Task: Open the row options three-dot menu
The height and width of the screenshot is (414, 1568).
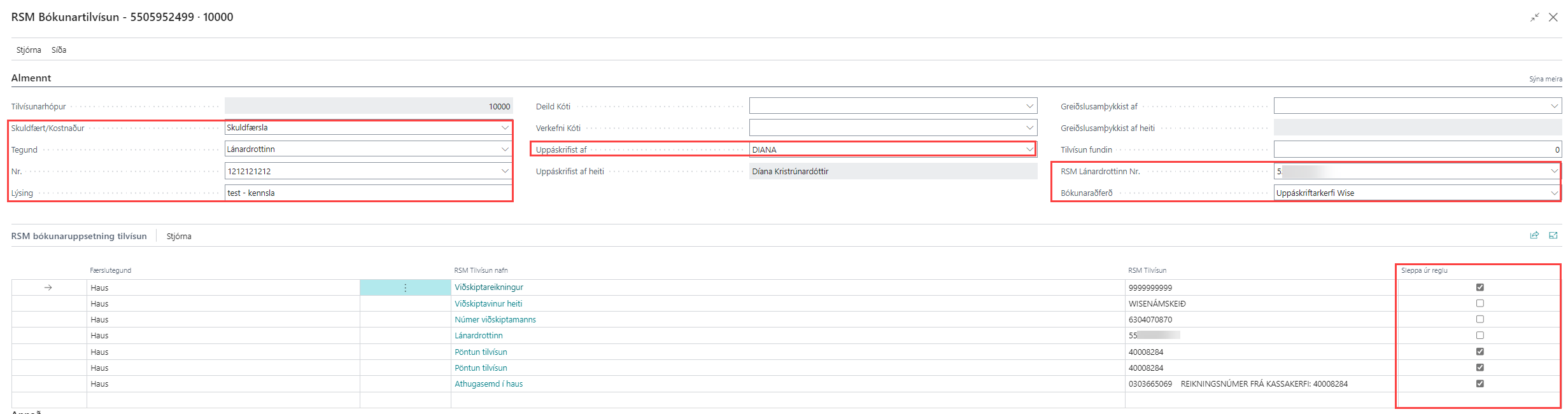Action: click(405, 288)
